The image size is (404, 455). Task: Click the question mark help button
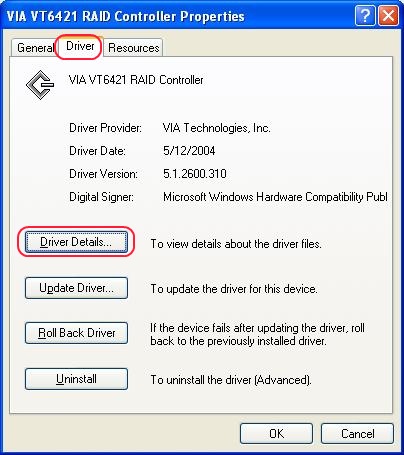coord(365,15)
